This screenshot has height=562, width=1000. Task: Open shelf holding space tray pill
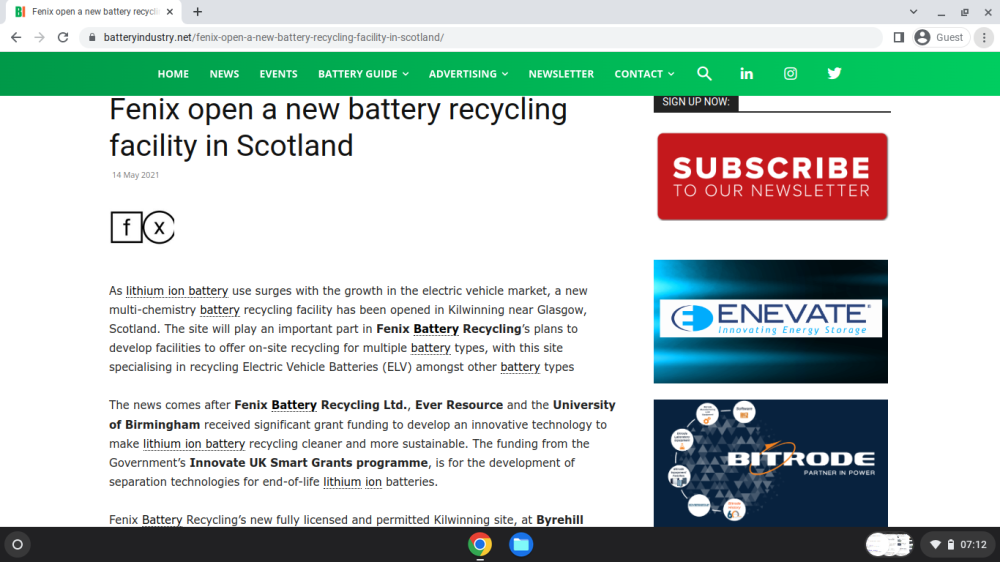(889, 545)
